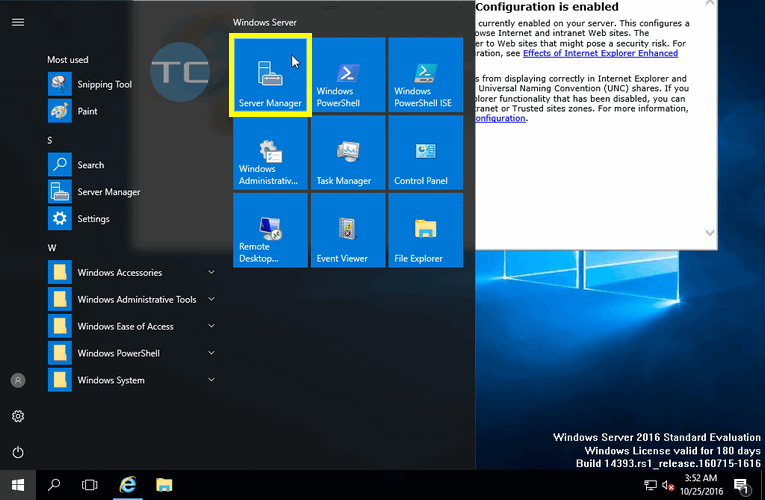765x500 pixels.
Task: Open the Power options button
Action: tap(18, 452)
